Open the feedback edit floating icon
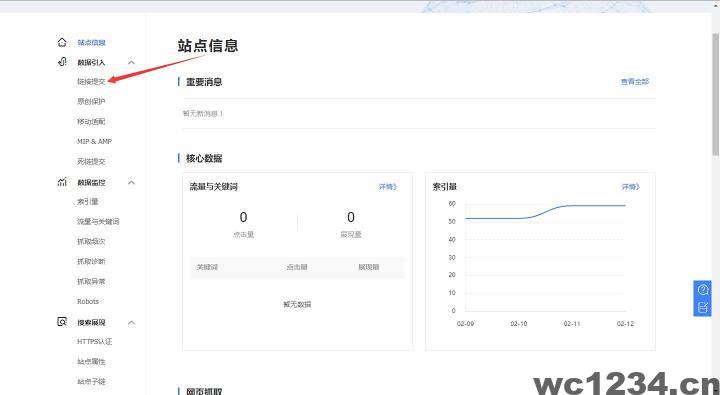The width and height of the screenshot is (720, 395). click(703, 307)
